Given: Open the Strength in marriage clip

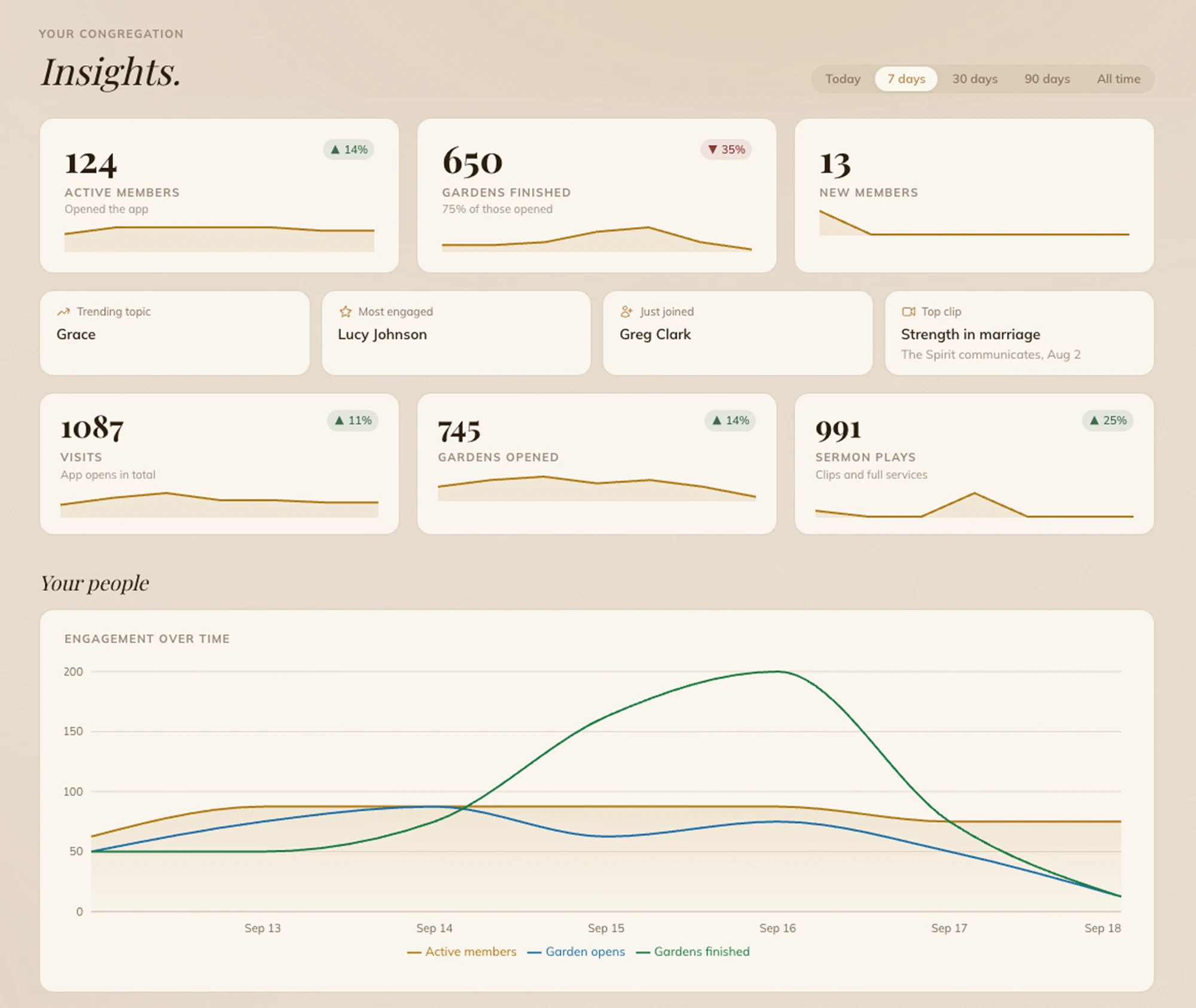Looking at the screenshot, I should click(x=1019, y=333).
